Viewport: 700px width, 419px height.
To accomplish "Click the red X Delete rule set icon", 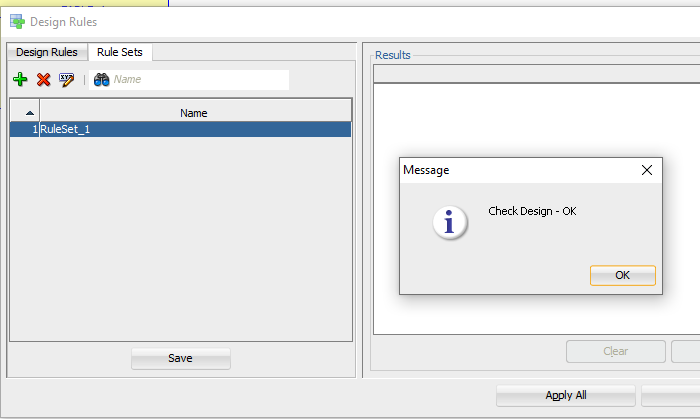I will click(x=43, y=80).
